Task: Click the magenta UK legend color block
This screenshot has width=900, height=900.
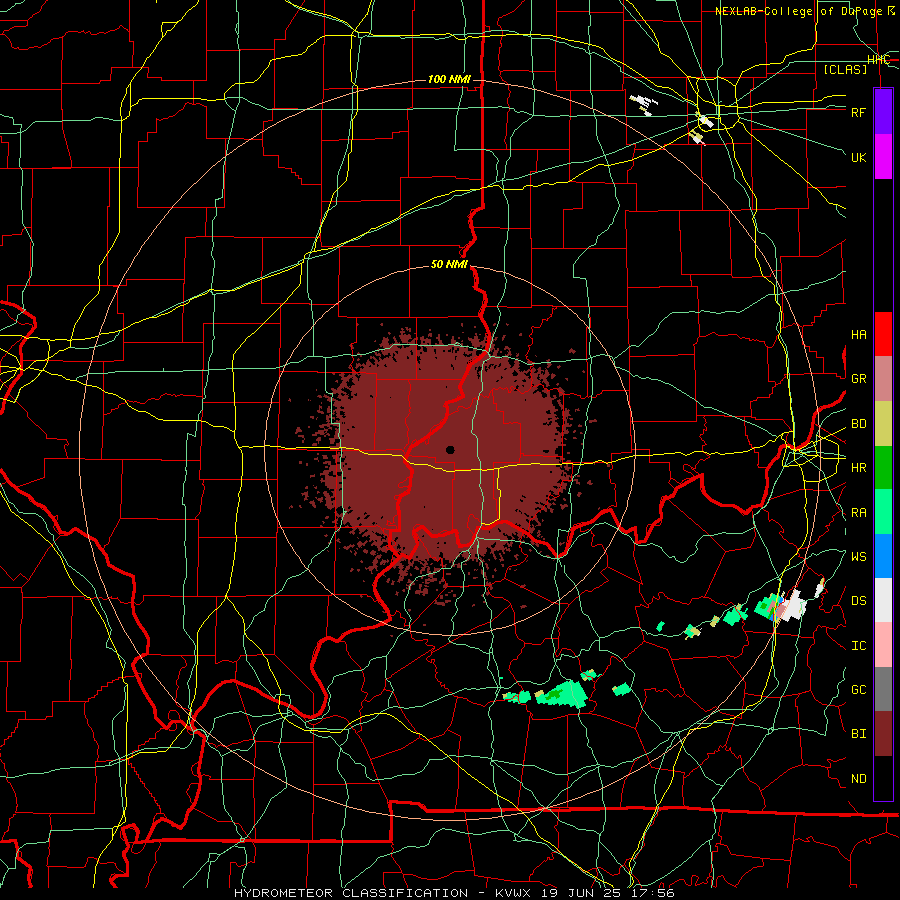Action: click(883, 157)
